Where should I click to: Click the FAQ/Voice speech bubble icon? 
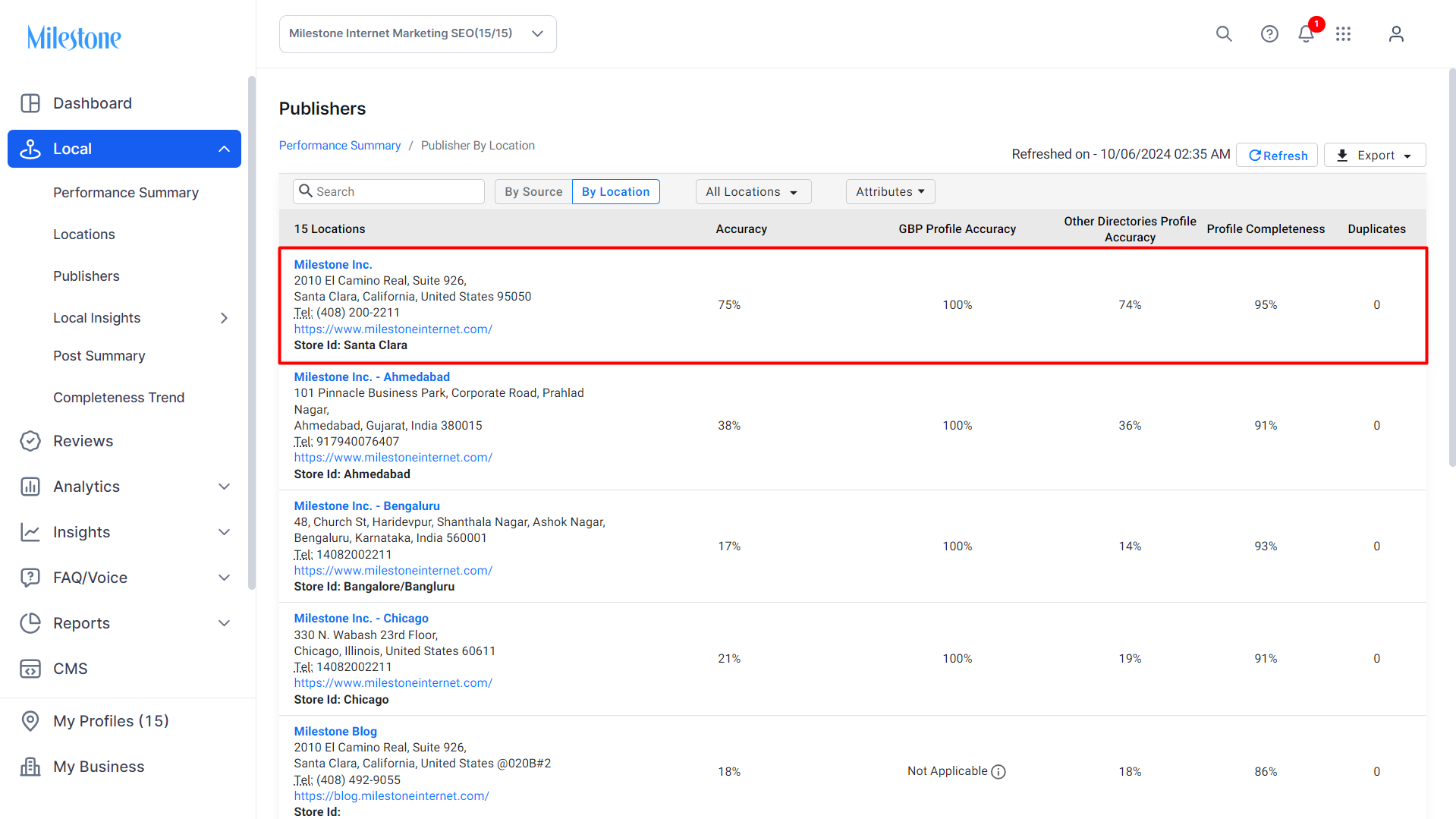click(x=30, y=578)
